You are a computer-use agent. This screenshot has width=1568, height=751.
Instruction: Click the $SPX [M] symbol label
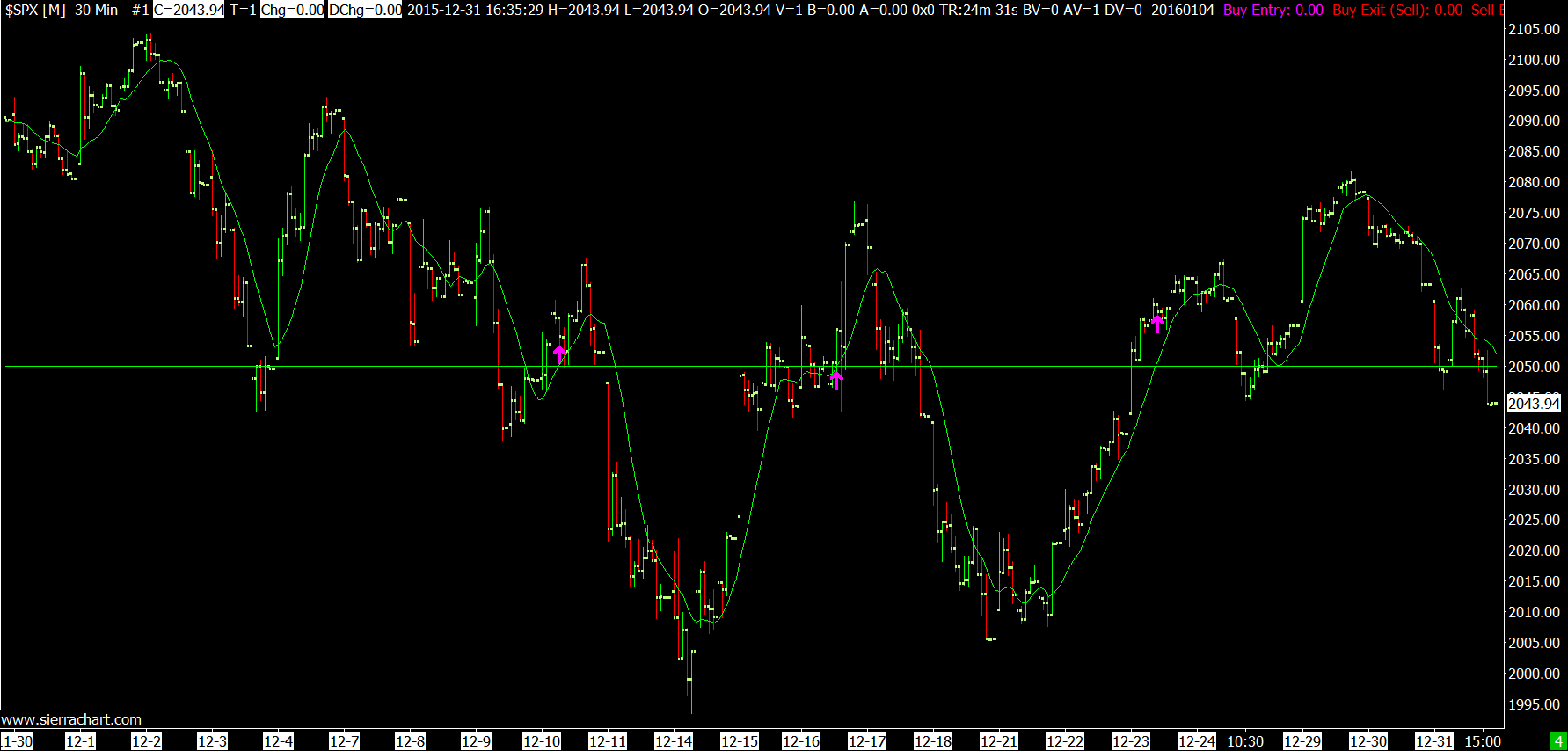pyautogui.click(x=35, y=10)
